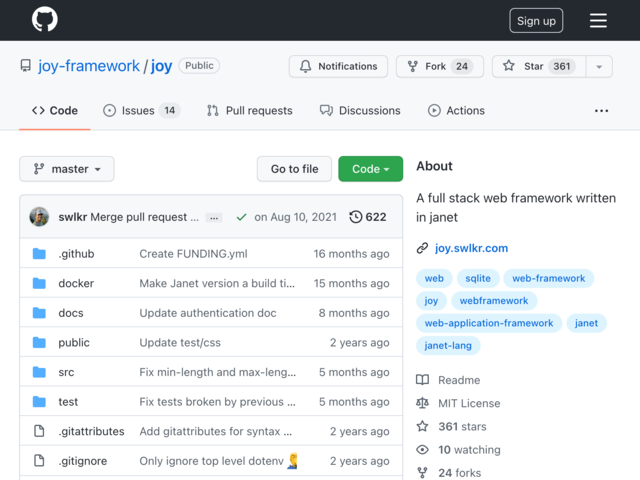
Task: Select the web topic tag
Action: pos(434,278)
